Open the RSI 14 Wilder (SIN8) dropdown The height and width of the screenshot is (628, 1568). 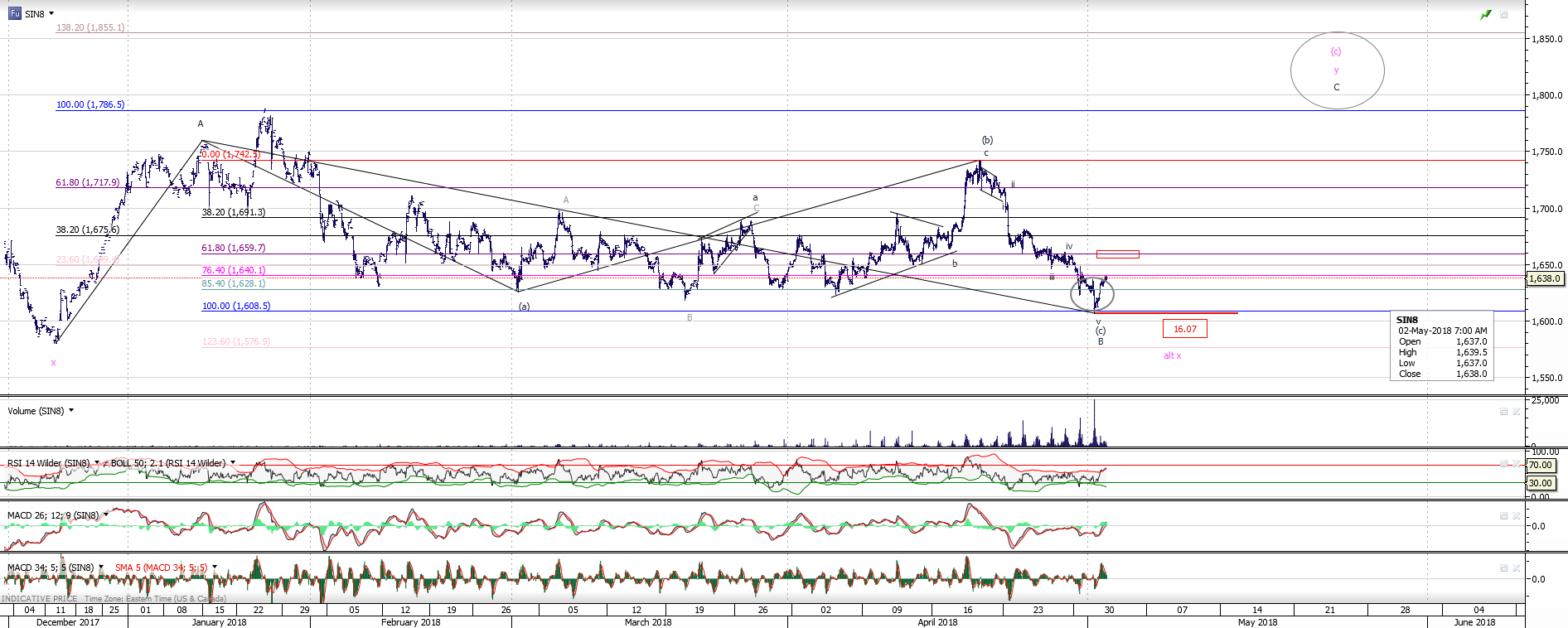tap(97, 463)
